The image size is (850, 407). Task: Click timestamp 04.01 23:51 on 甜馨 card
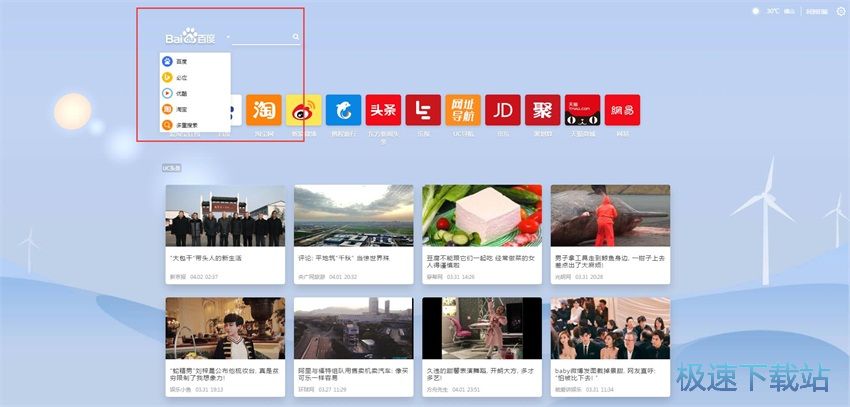[466, 389]
